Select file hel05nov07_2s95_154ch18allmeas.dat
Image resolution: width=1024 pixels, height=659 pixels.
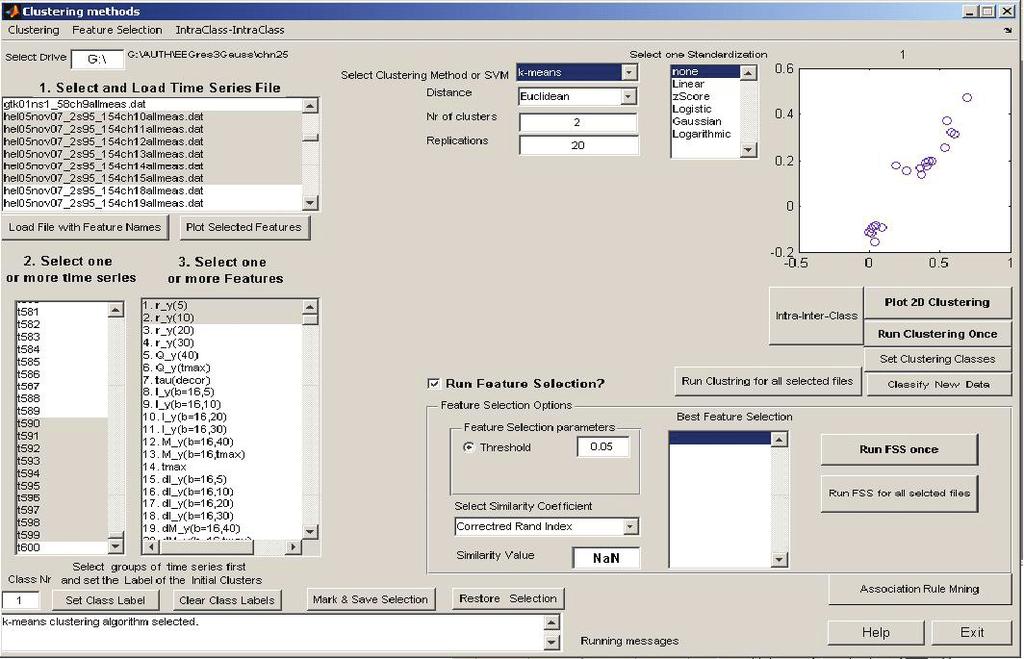(153, 191)
